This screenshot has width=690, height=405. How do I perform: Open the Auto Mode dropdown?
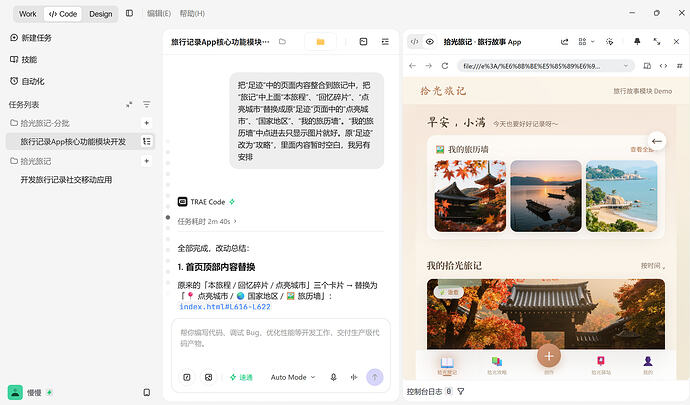tap(293, 377)
